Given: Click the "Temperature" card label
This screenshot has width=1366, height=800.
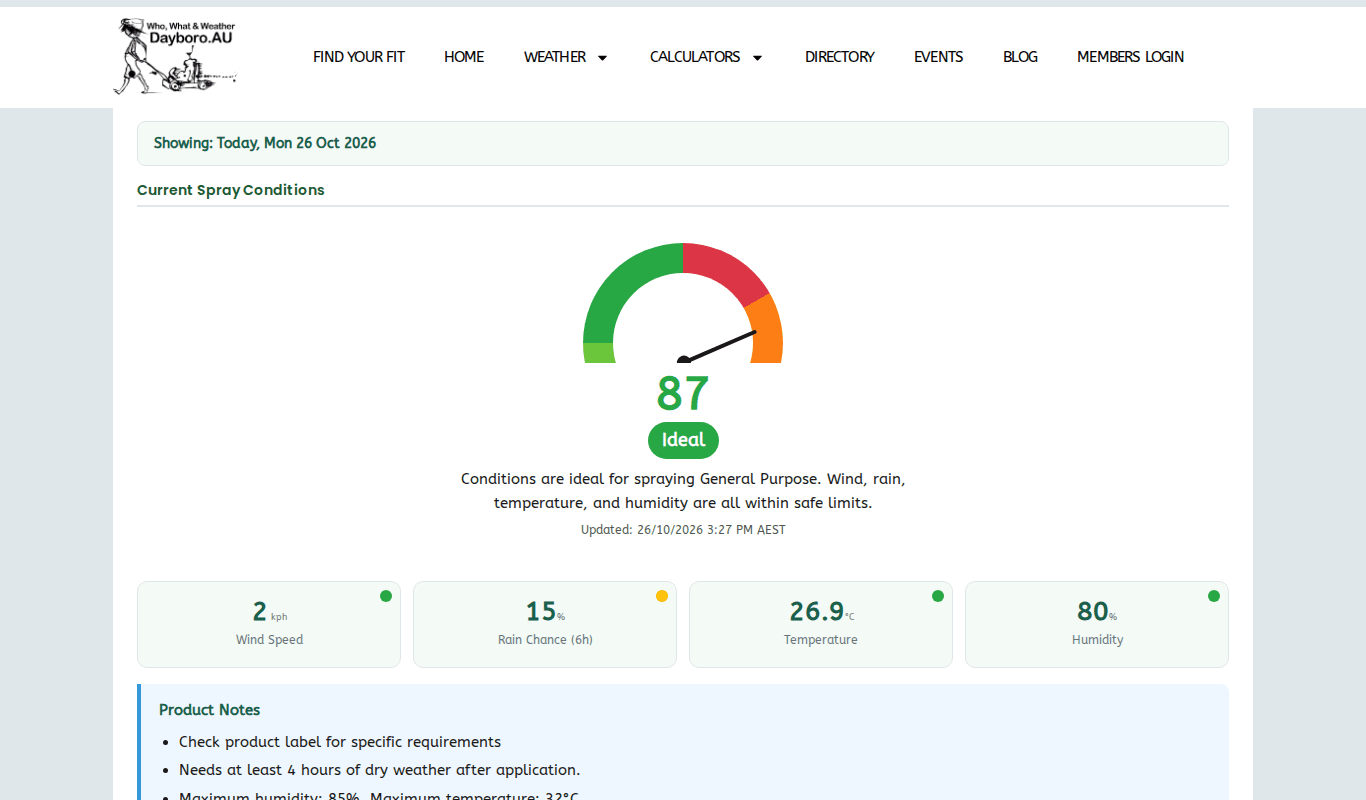Looking at the screenshot, I should (821, 640).
